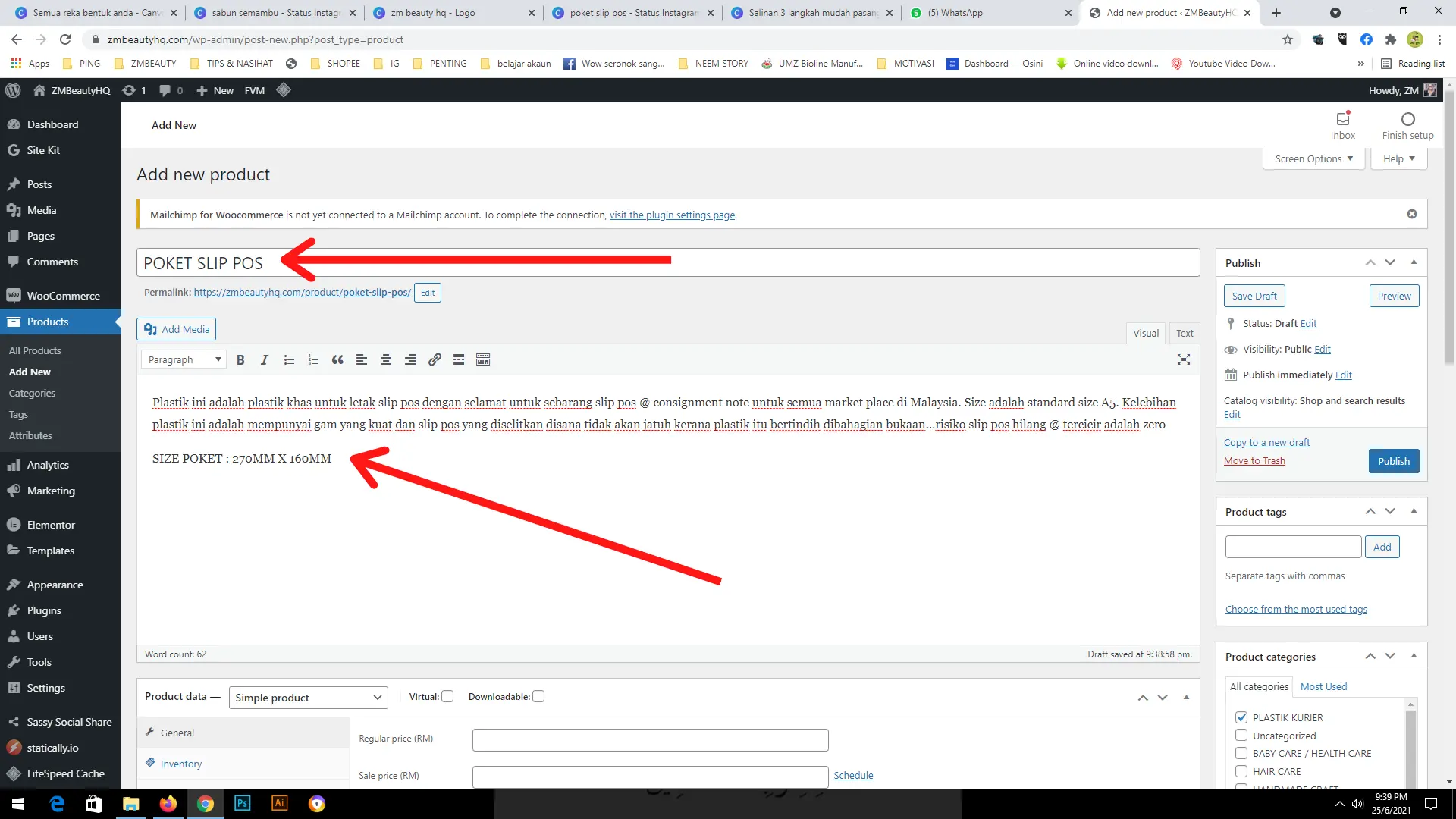The image size is (1456, 819).
Task: Align text right in the editor
Action: tap(410, 360)
